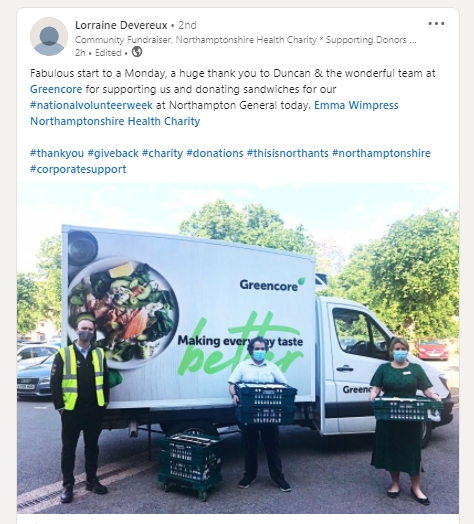Open the three-dot post options menu
The width and height of the screenshot is (474, 524).
[436, 24]
